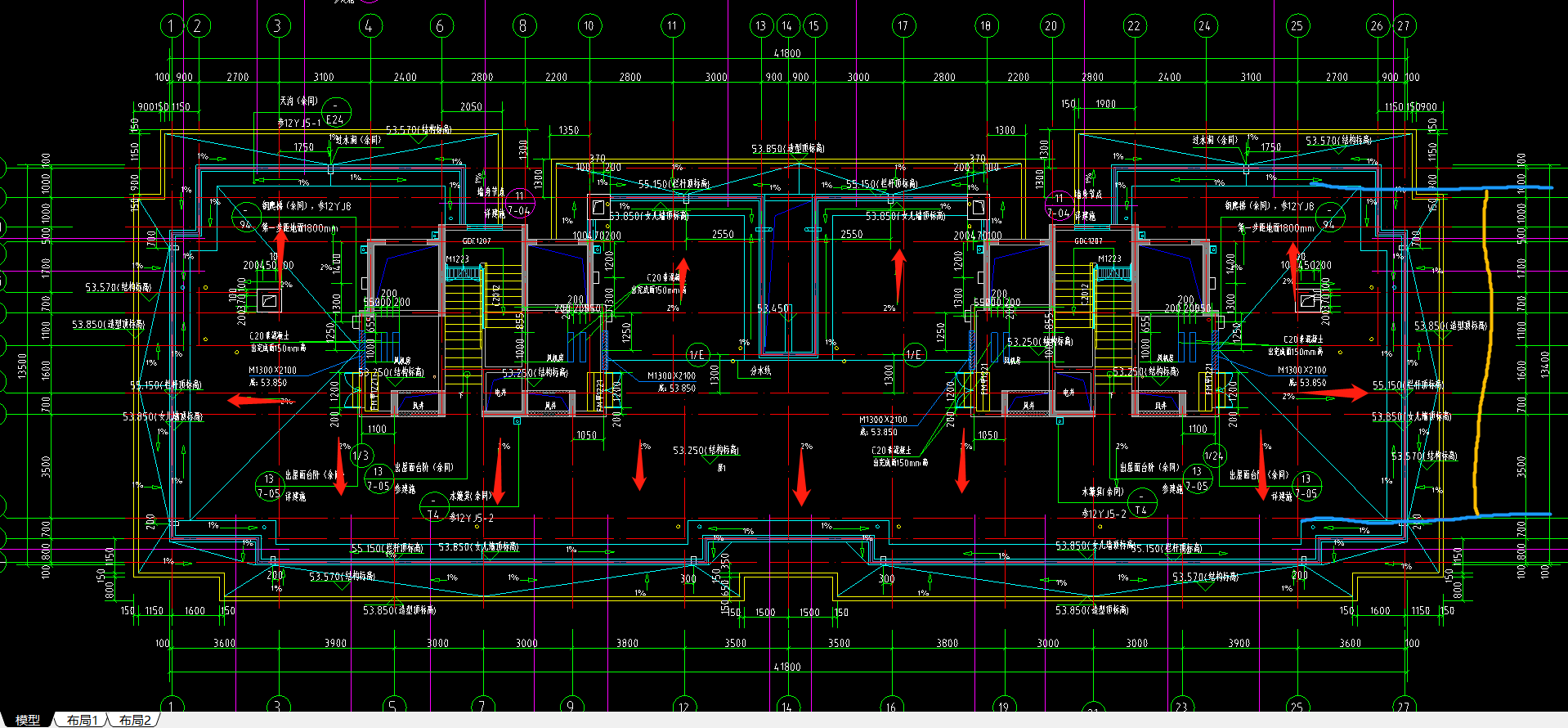1568x728 pixels.
Task: Select the top overall dimension 41800
Action: (787, 53)
